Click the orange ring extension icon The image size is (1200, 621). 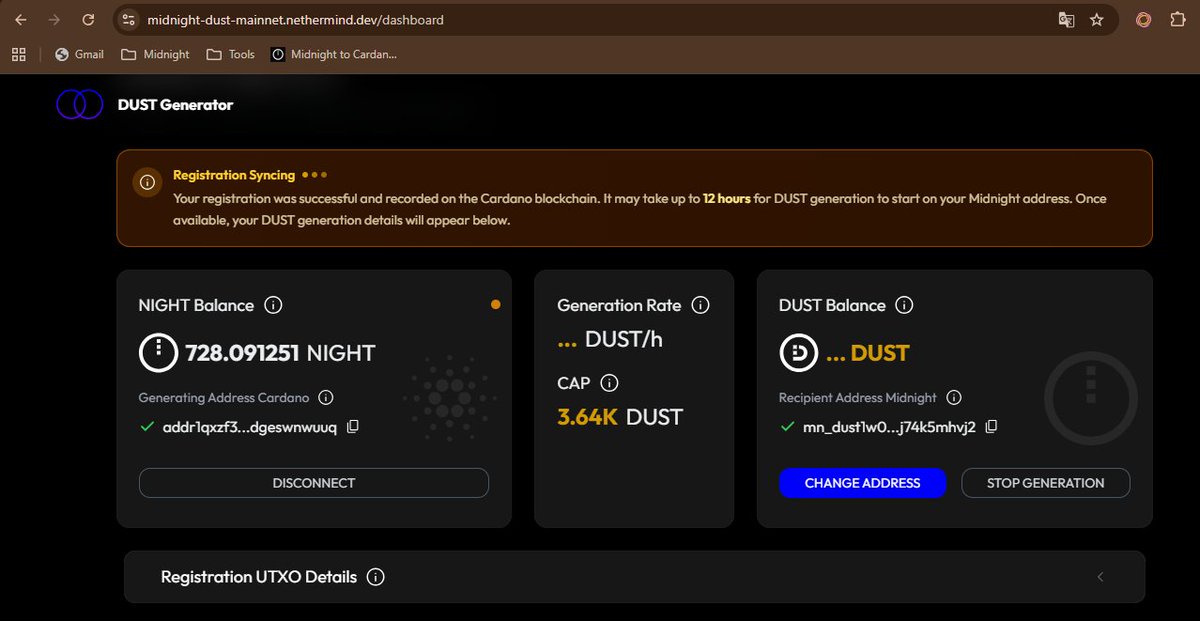click(1144, 19)
